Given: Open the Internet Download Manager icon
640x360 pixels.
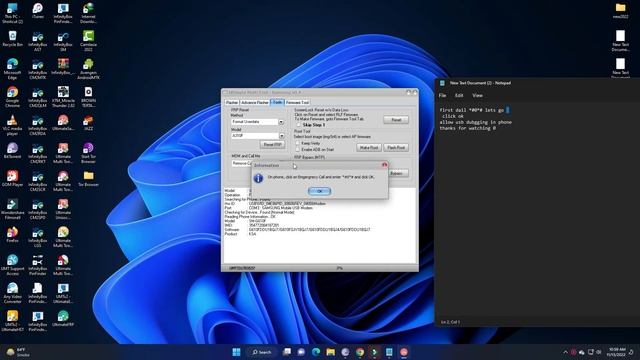Looking at the screenshot, I should pos(88,13).
